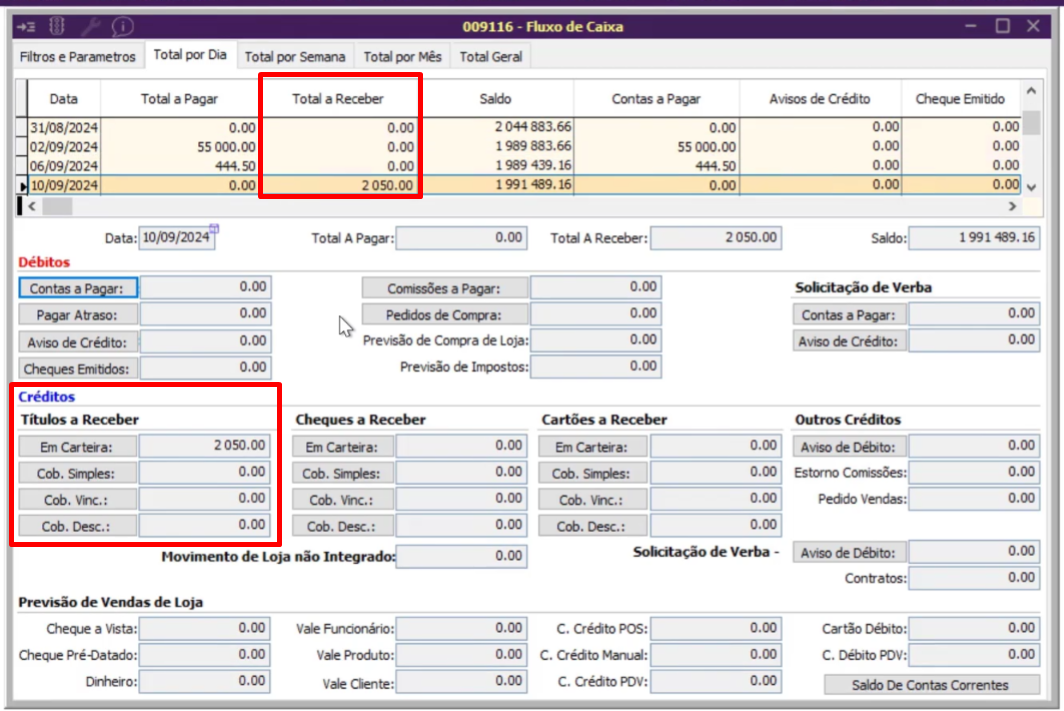The width and height of the screenshot is (1064, 711).
Task: Click Contas a Pagar in Solicitação de Verba
Action: point(849,315)
